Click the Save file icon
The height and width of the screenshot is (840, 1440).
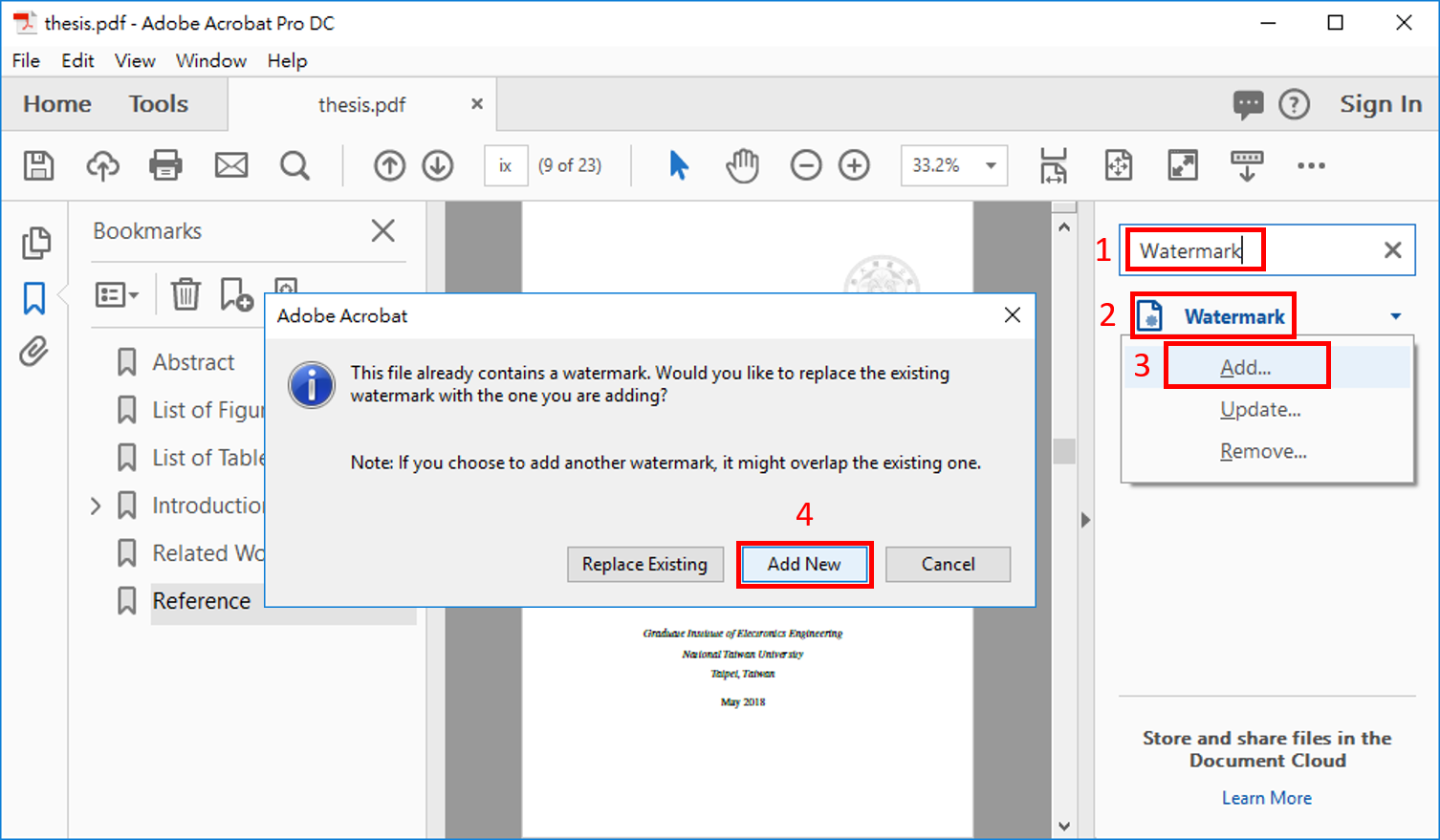[38, 165]
